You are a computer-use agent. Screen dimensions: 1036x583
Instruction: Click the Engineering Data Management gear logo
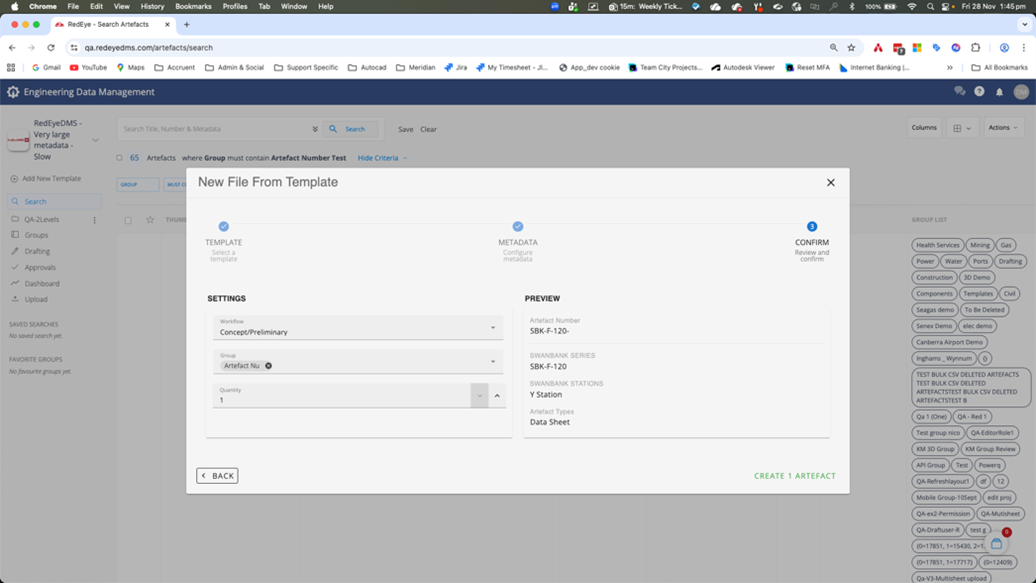coord(13,92)
